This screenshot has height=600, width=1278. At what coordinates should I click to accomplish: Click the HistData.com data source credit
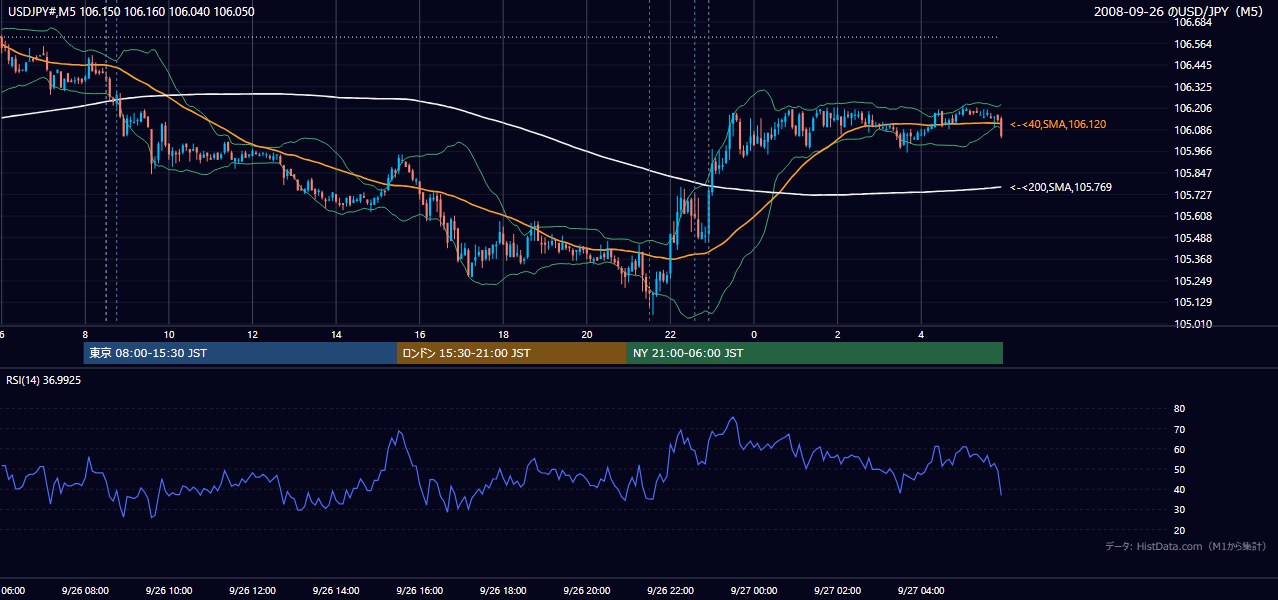(1186, 546)
